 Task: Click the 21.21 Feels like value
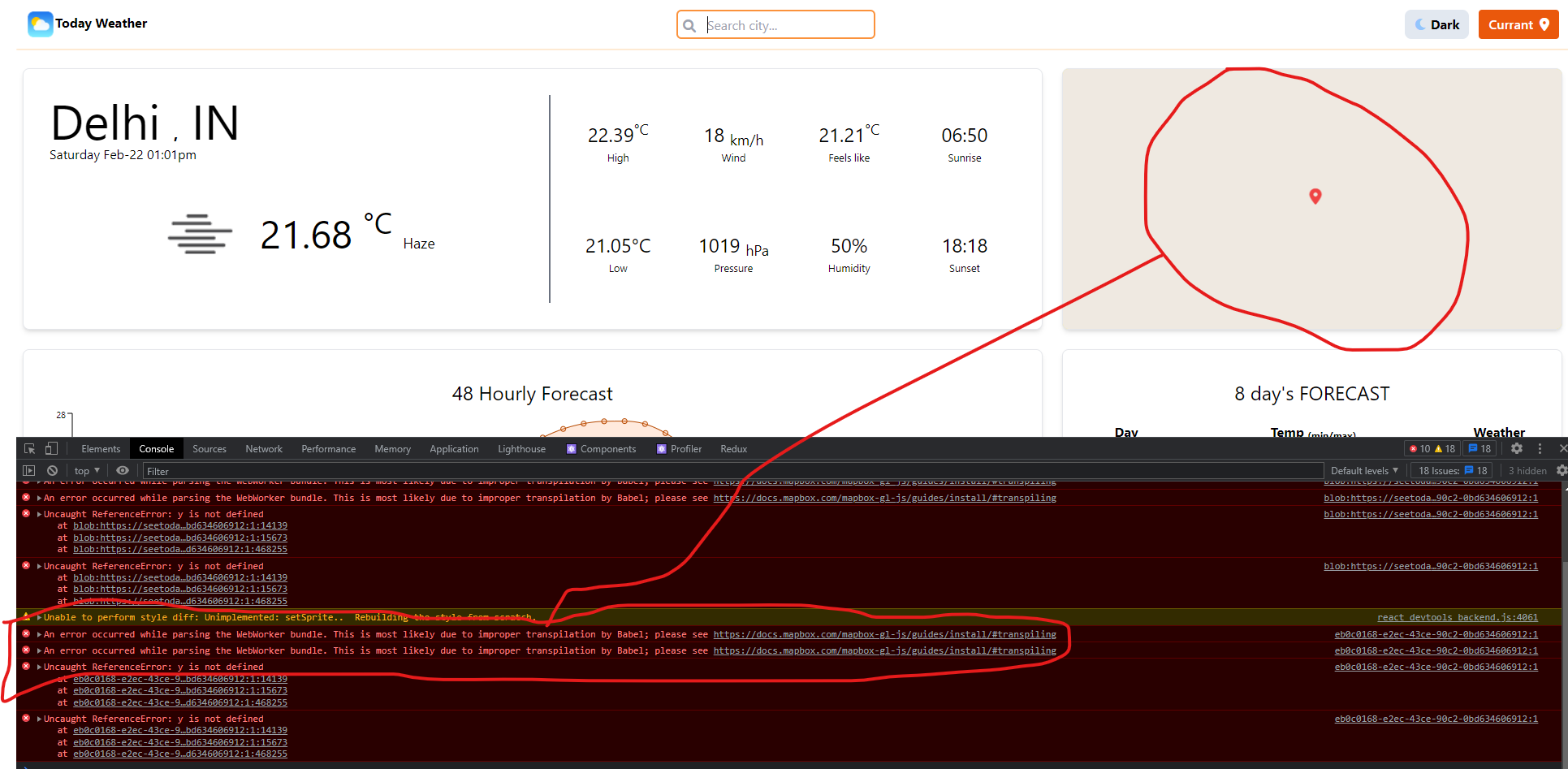click(x=849, y=134)
